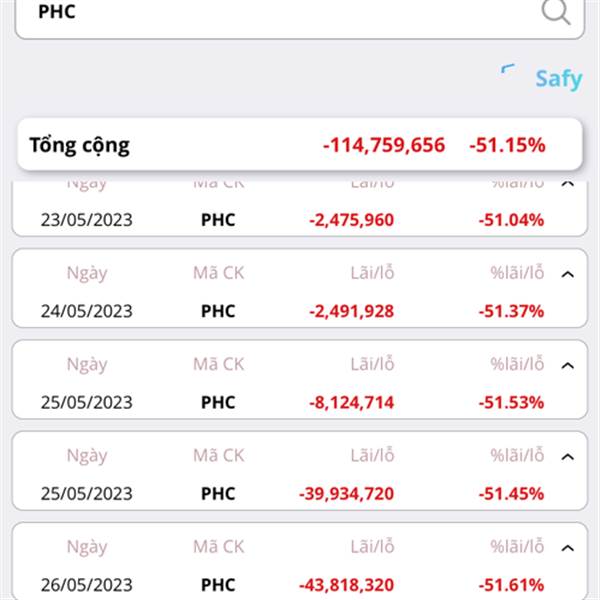Collapse the 26/05/2023 card chevron
Screen dimensions: 600x600
point(567,547)
